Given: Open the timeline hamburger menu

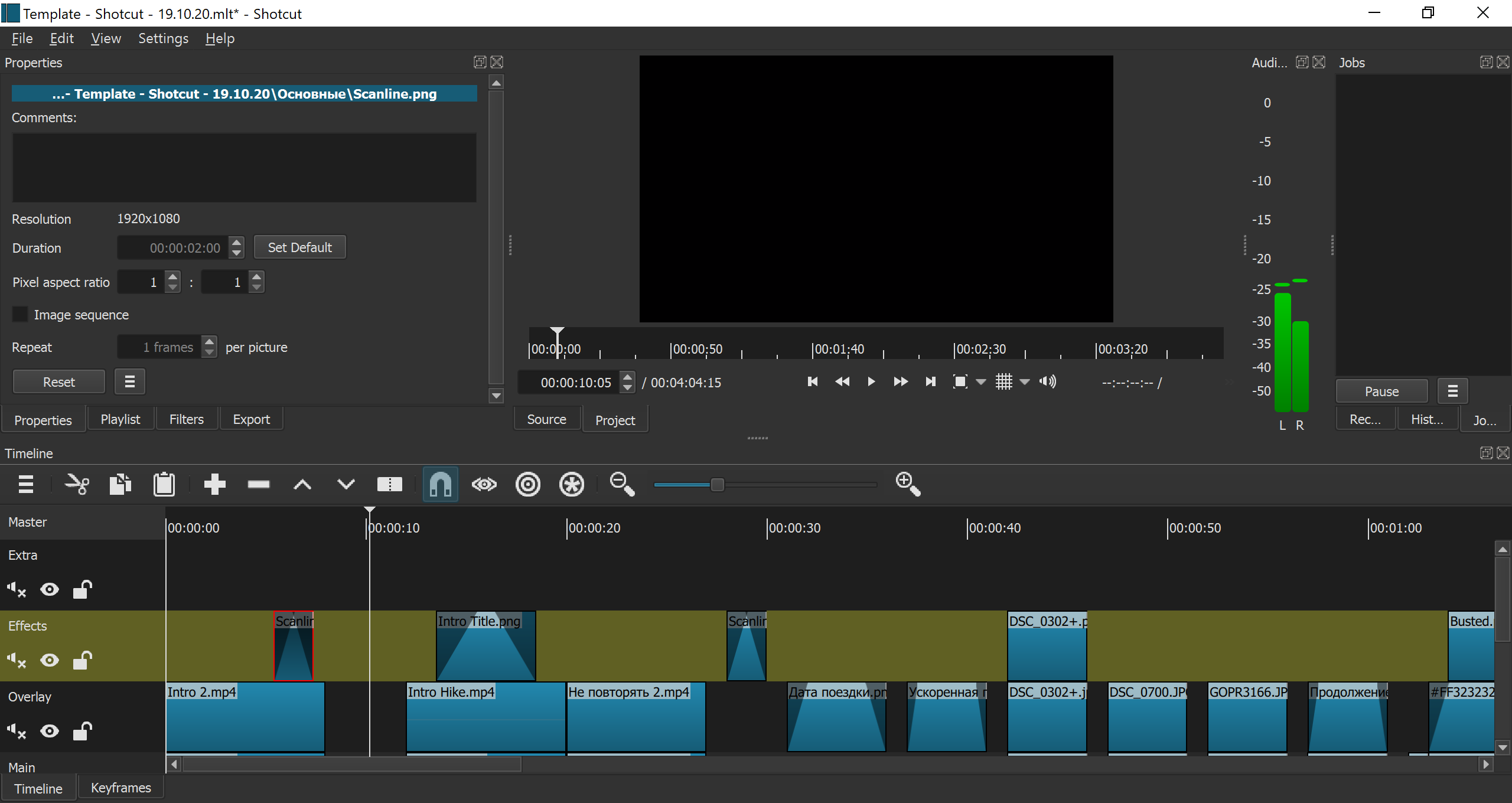Looking at the screenshot, I should click(x=25, y=485).
